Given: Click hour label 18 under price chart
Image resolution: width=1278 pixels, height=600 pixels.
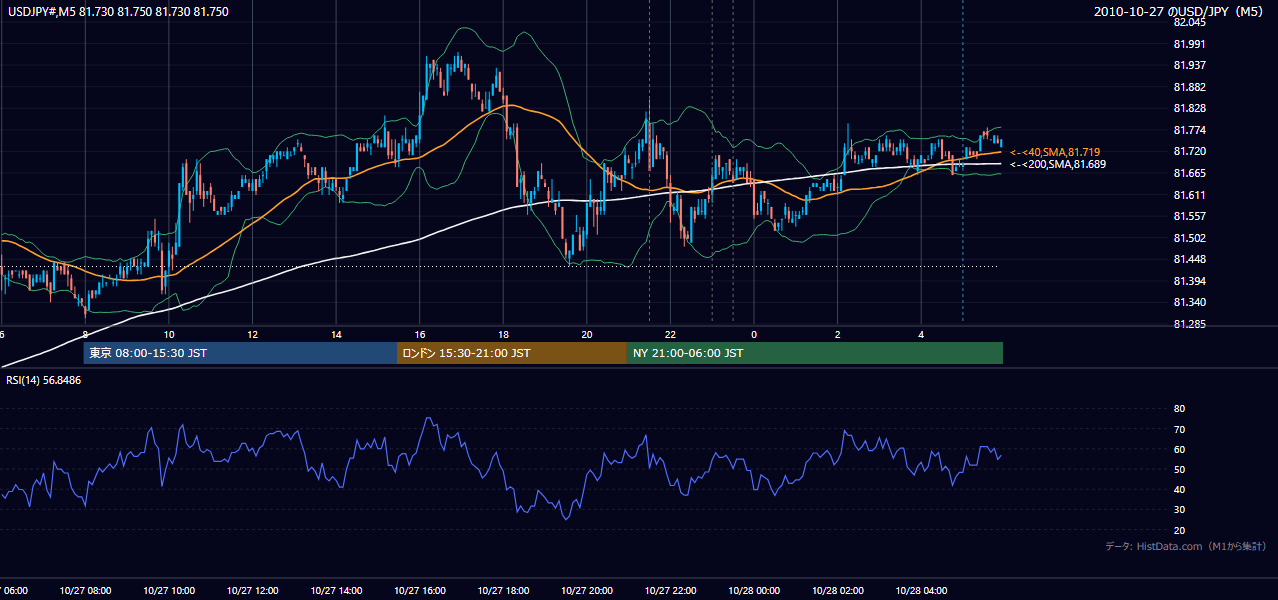Looking at the screenshot, I should (503, 335).
